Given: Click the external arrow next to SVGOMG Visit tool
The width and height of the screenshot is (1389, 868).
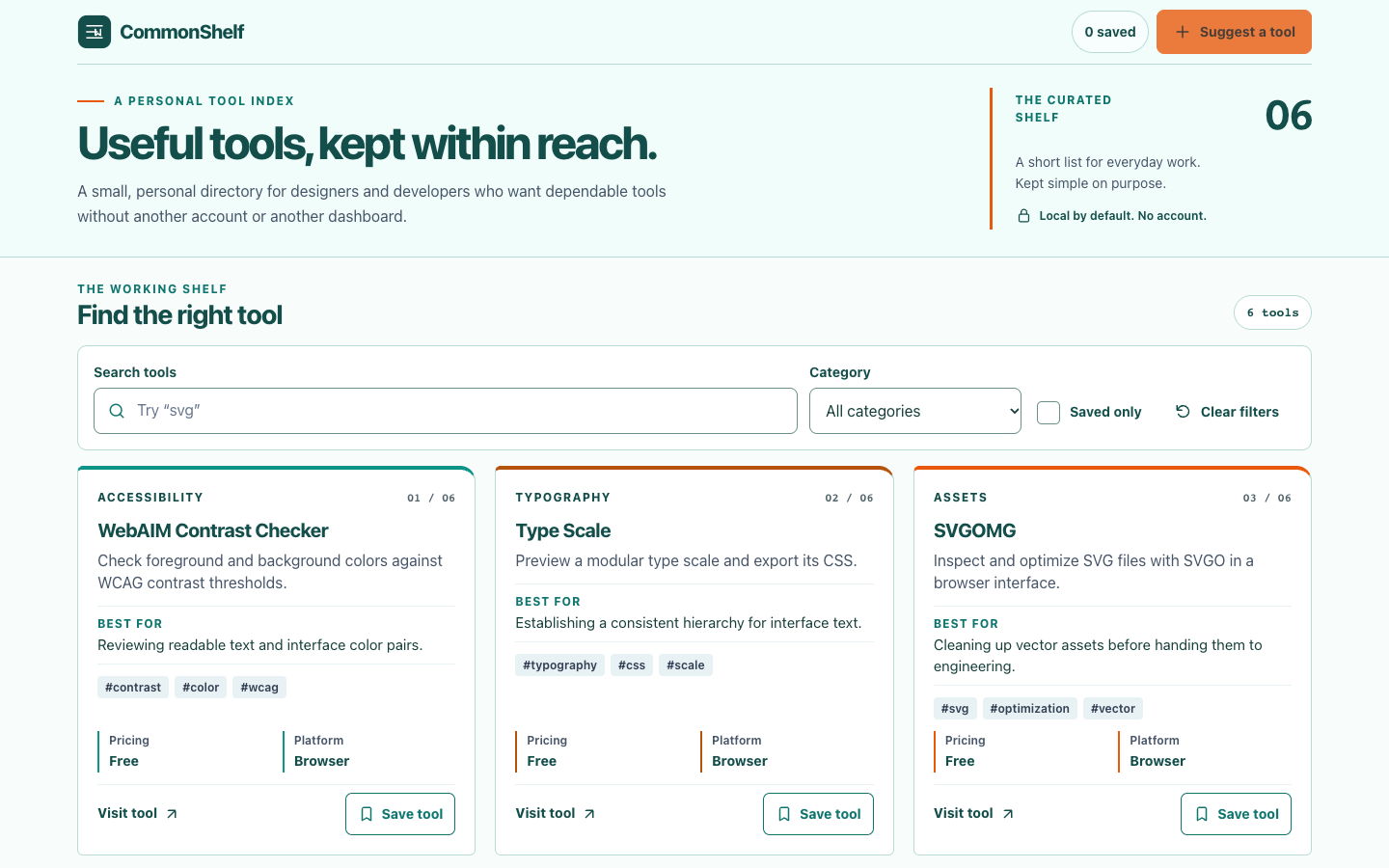Looking at the screenshot, I should pyautogui.click(x=1008, y=814).
